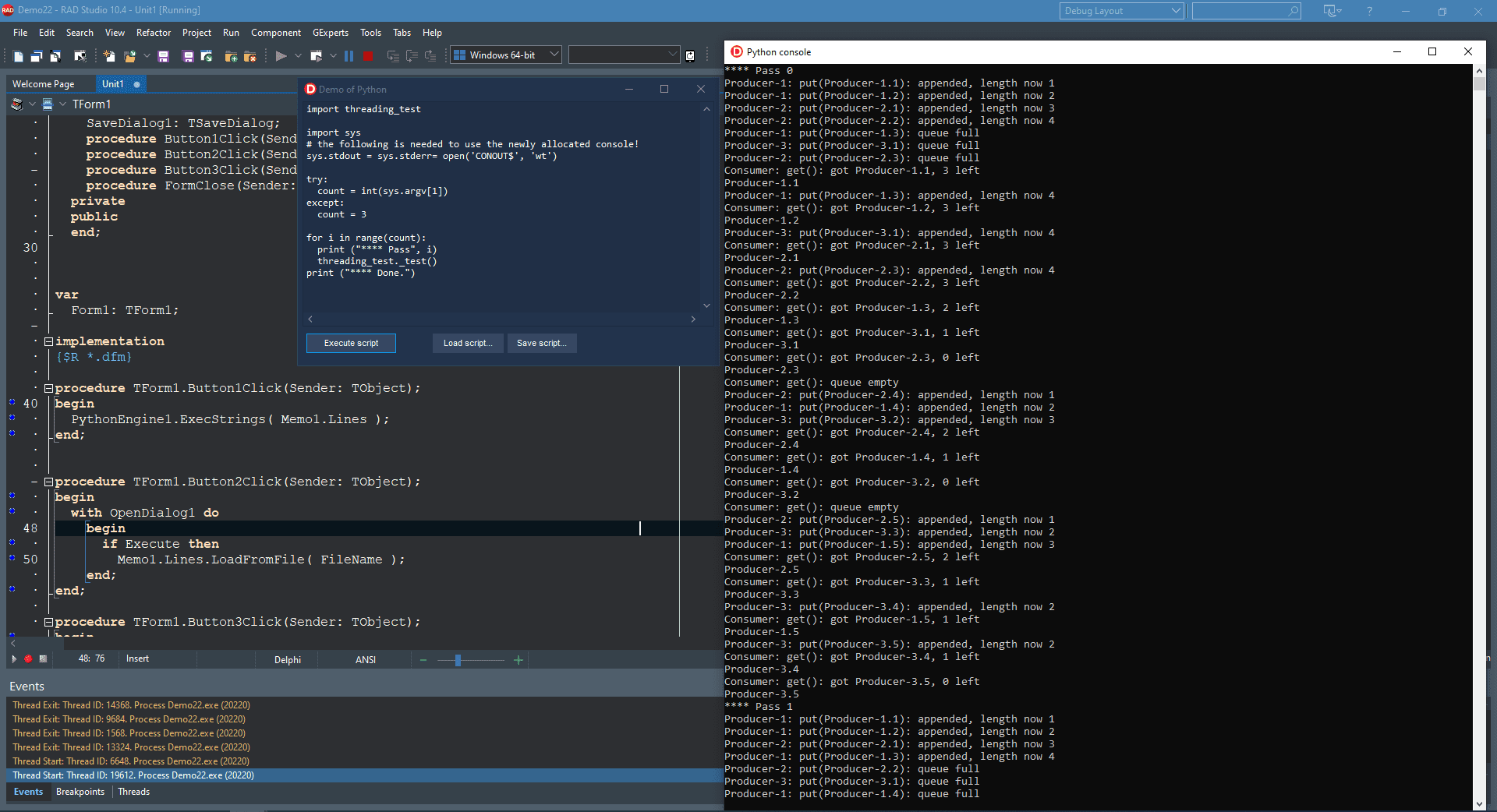This screenshot has height=812, width=1497.
Task: Open the File menu
Action: click(x=20, y=33)
